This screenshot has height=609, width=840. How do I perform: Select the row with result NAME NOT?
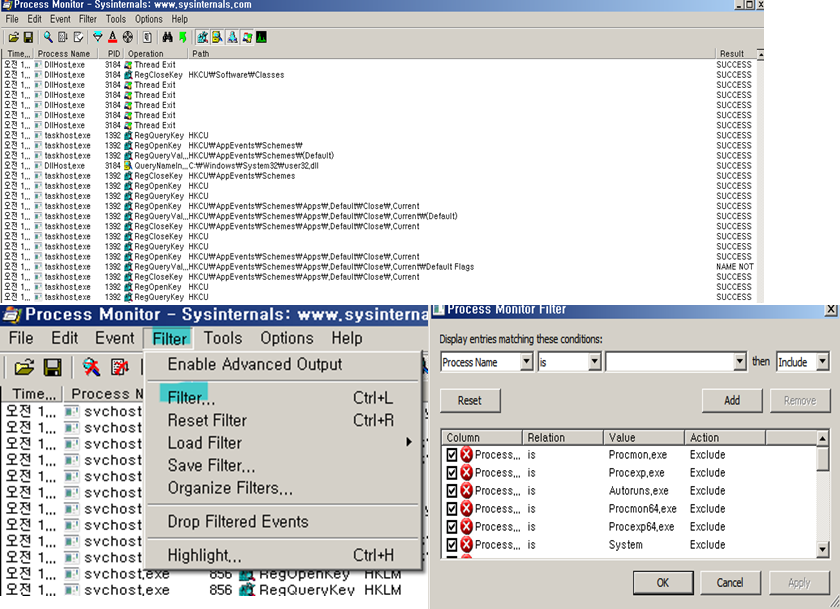[379, 267]
